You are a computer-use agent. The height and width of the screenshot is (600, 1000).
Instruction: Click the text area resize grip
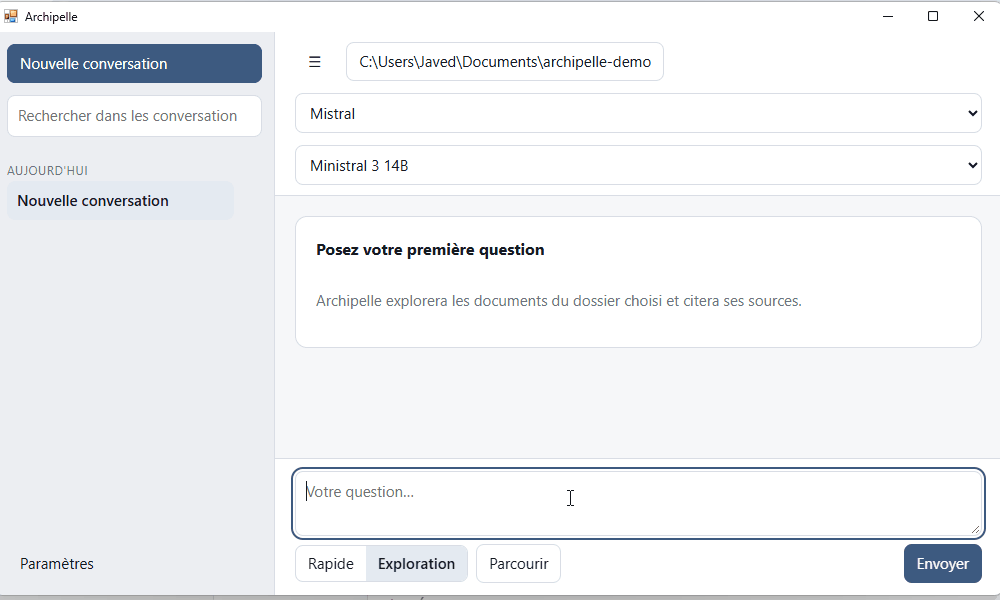pos(975,529)
